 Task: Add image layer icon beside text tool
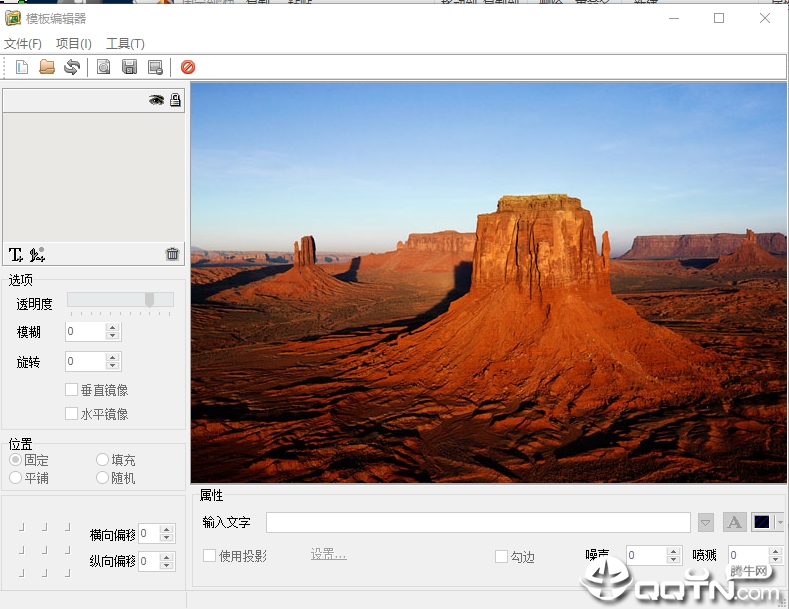coord(37,255)
